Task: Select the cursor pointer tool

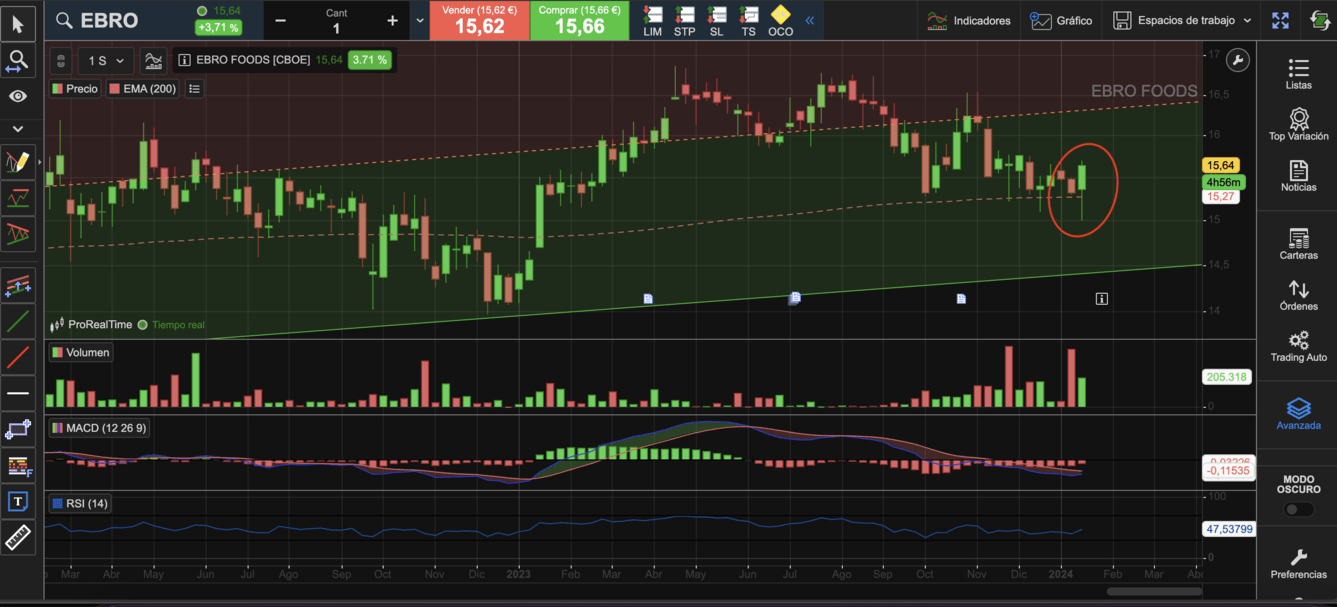Action: click(18, 24)
